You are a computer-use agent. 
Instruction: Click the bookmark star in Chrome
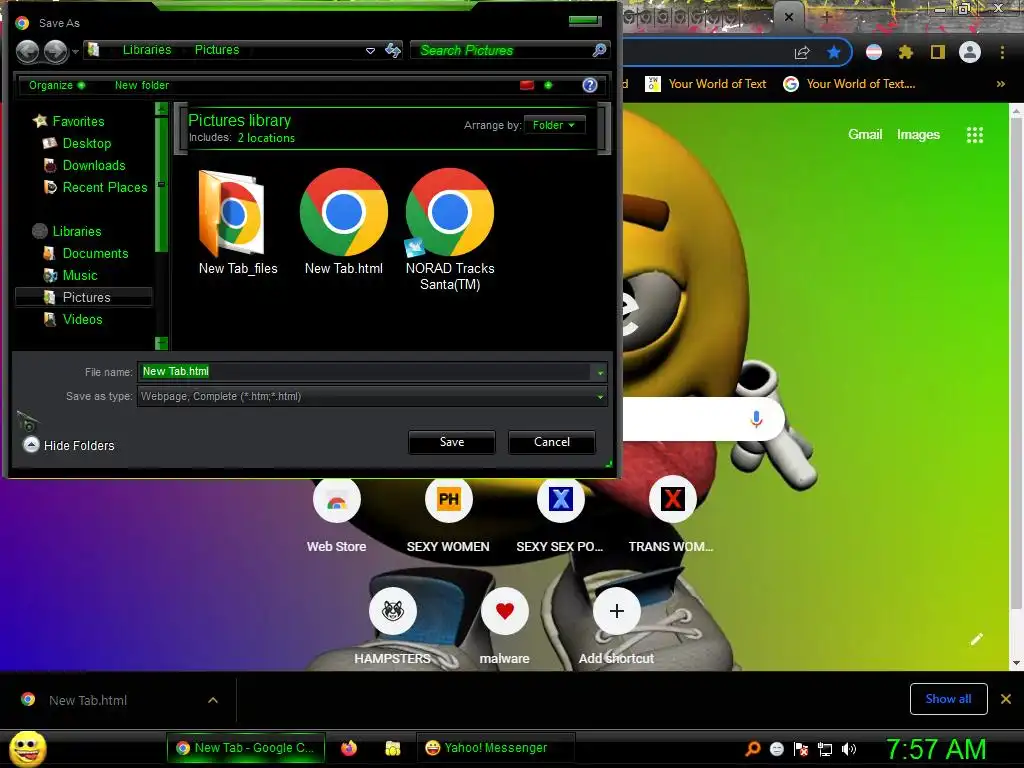tap(833, 52)
